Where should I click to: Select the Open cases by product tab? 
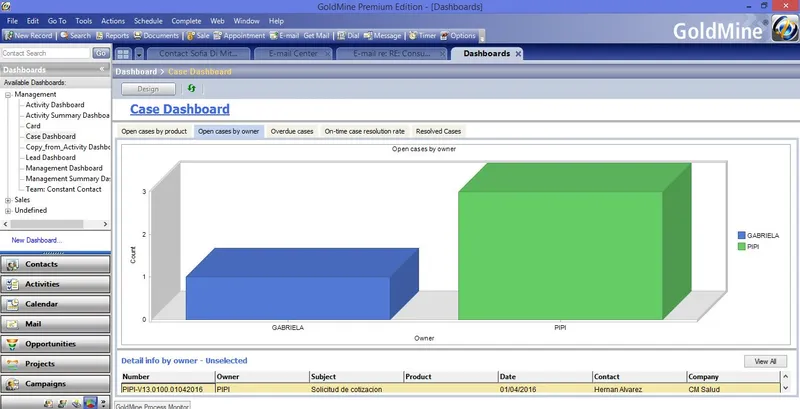point(154,131)
